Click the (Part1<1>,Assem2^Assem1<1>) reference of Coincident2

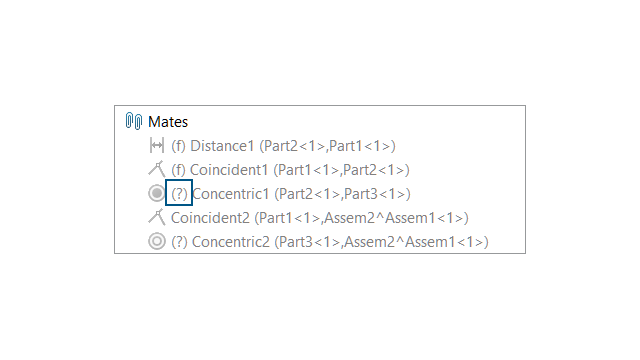361,218
